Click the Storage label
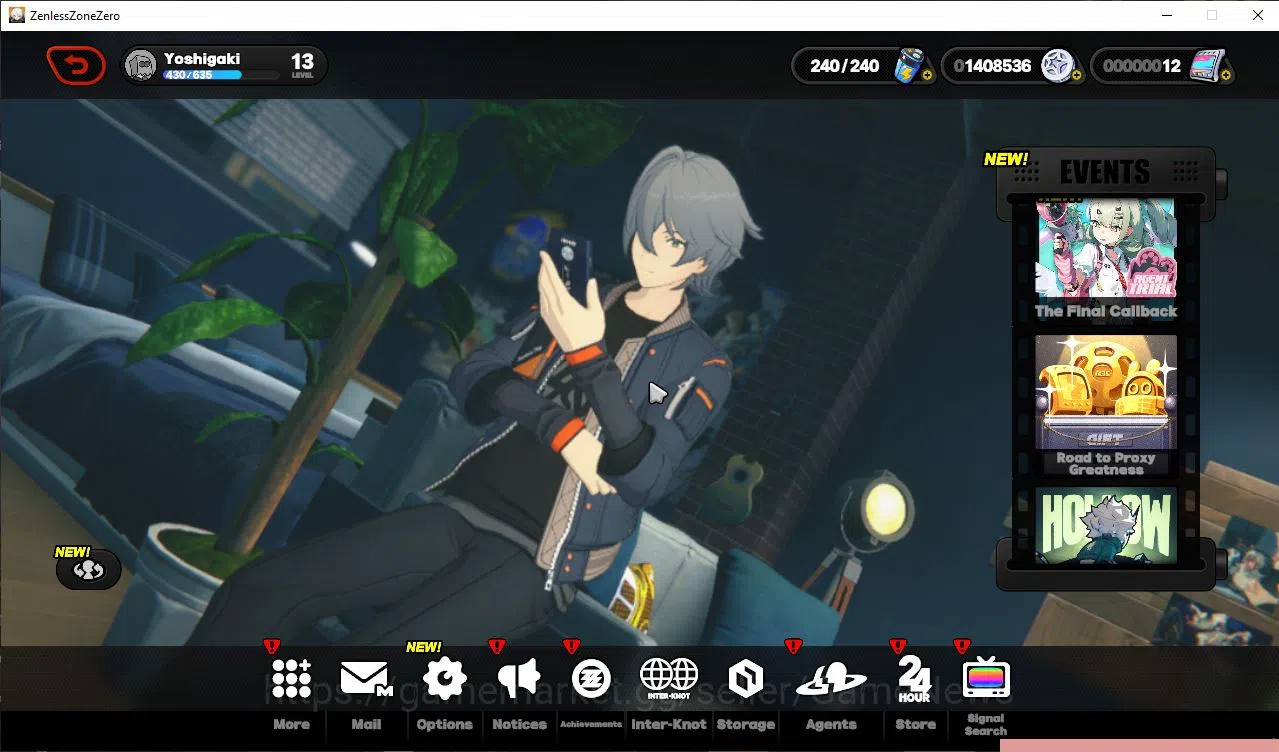 tap(745, 724)
